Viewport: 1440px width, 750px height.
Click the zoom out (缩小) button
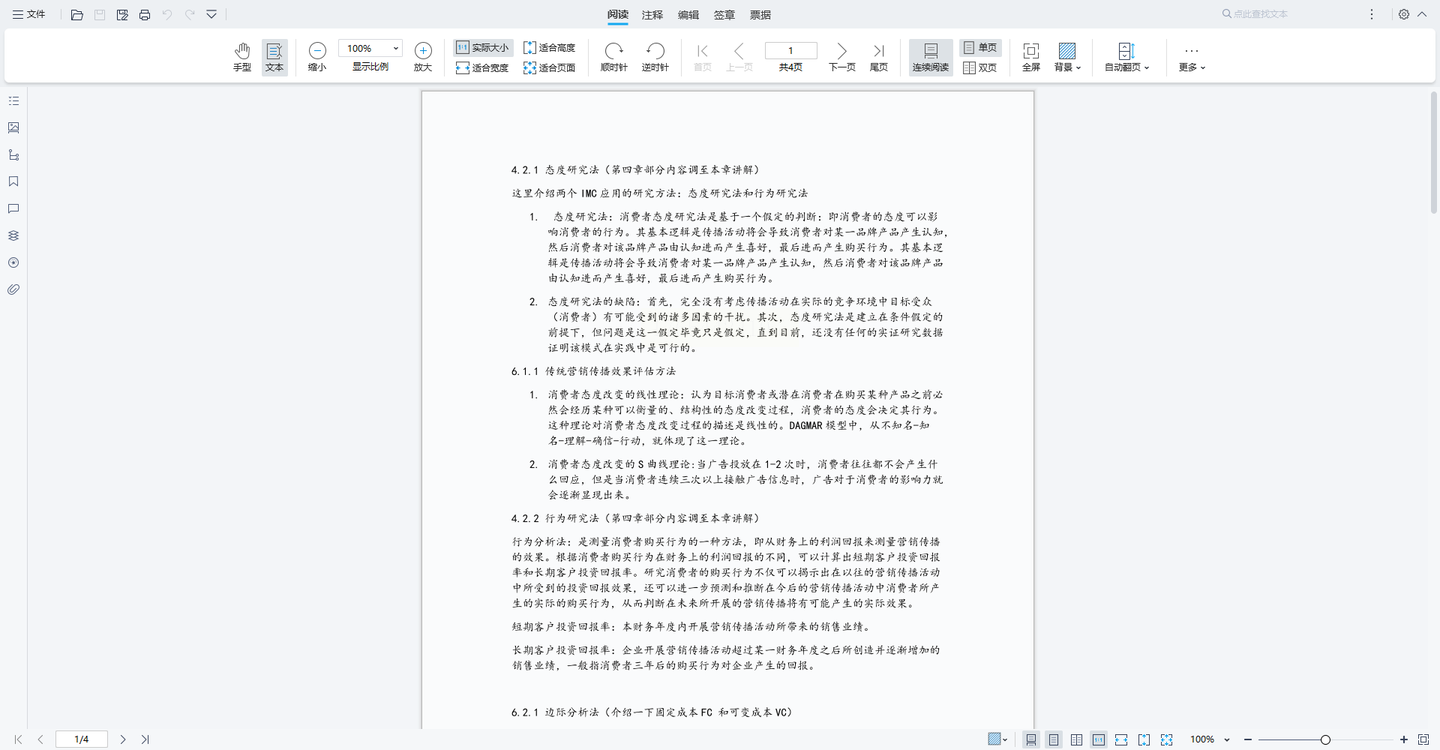317,58
